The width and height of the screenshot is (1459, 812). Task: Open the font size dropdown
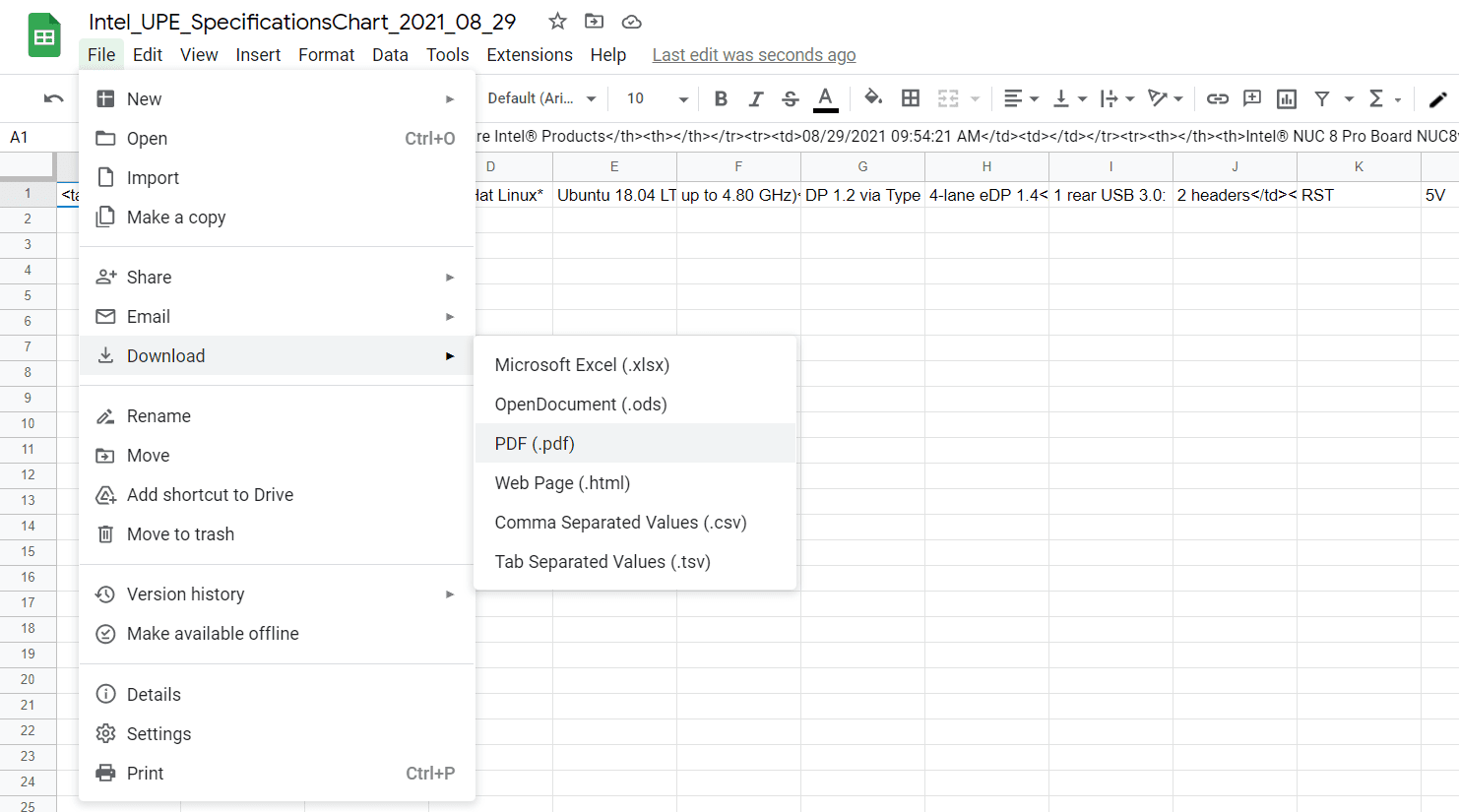(657, 98)
